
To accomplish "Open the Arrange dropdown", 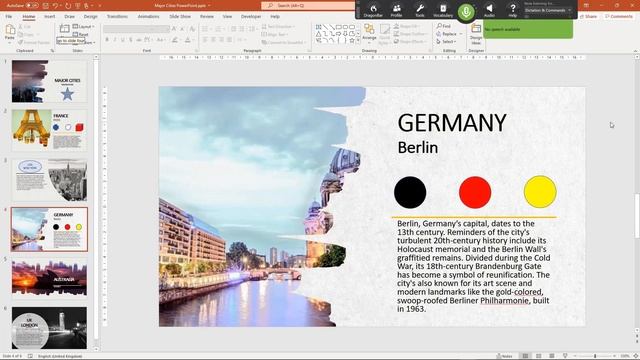I will pos(369,33).
